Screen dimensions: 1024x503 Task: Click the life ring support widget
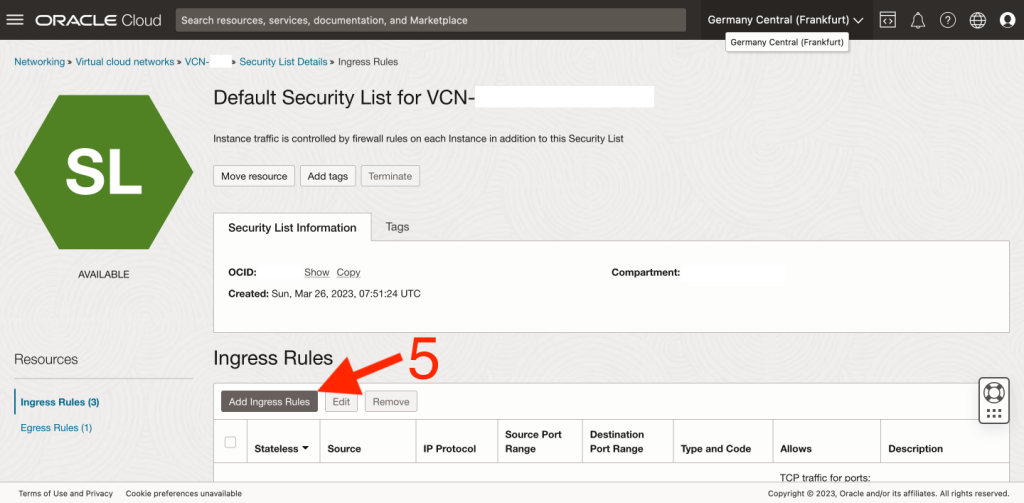tap(993, 392)
